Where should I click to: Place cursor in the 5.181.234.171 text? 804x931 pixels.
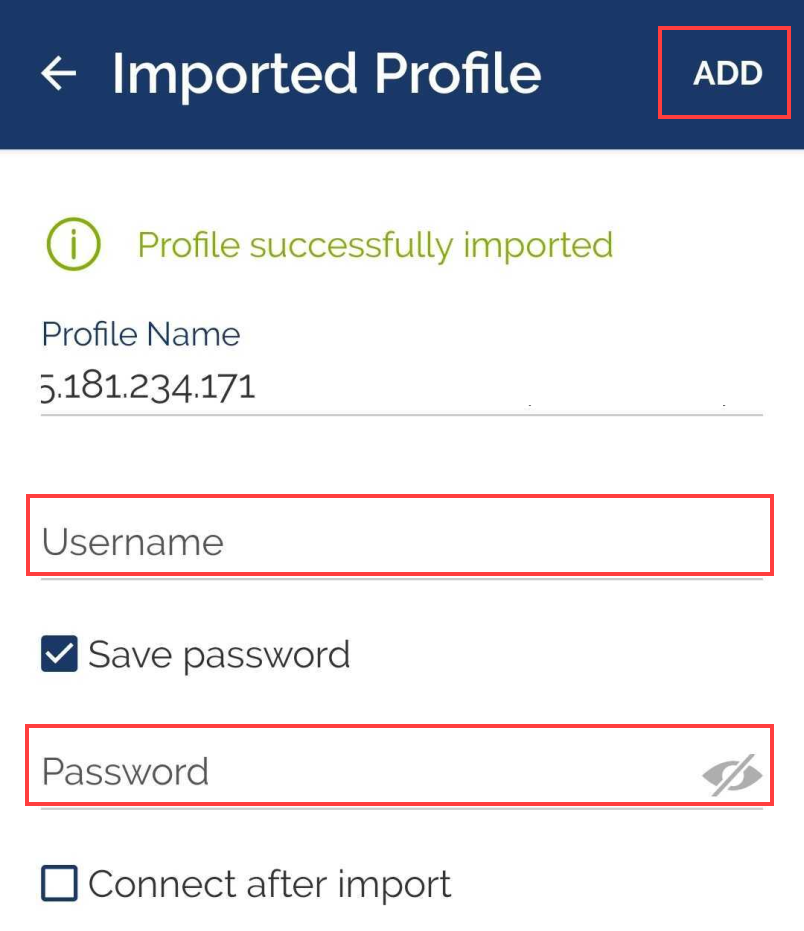coord(148,386)
